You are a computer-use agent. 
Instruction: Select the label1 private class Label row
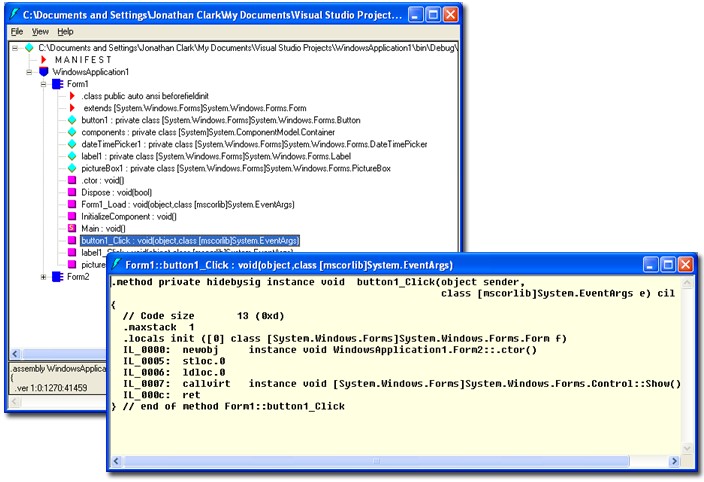tap(216, 157)
